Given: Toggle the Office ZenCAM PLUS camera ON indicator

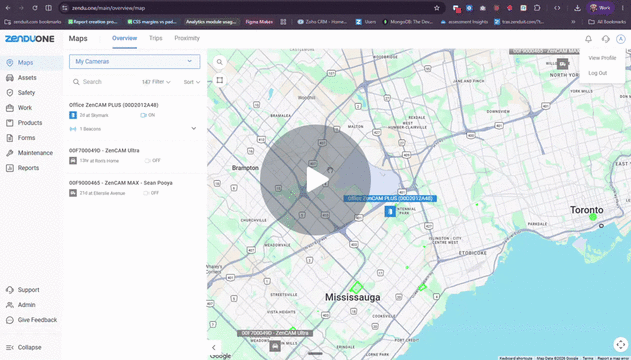Looking at the screenshot, I should click(147, 115).
